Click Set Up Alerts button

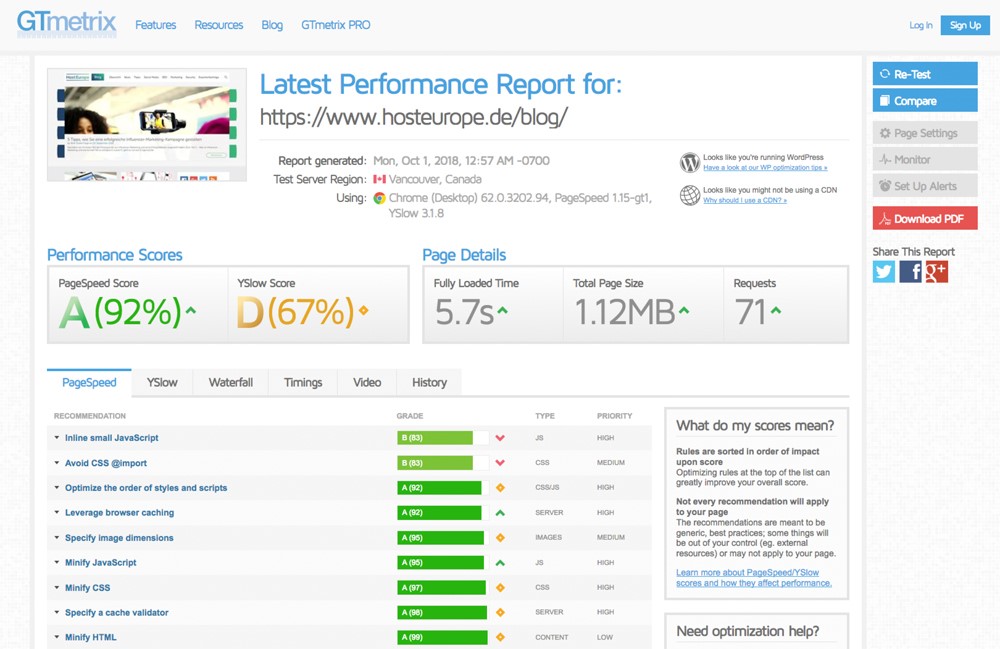pos(925,186)
